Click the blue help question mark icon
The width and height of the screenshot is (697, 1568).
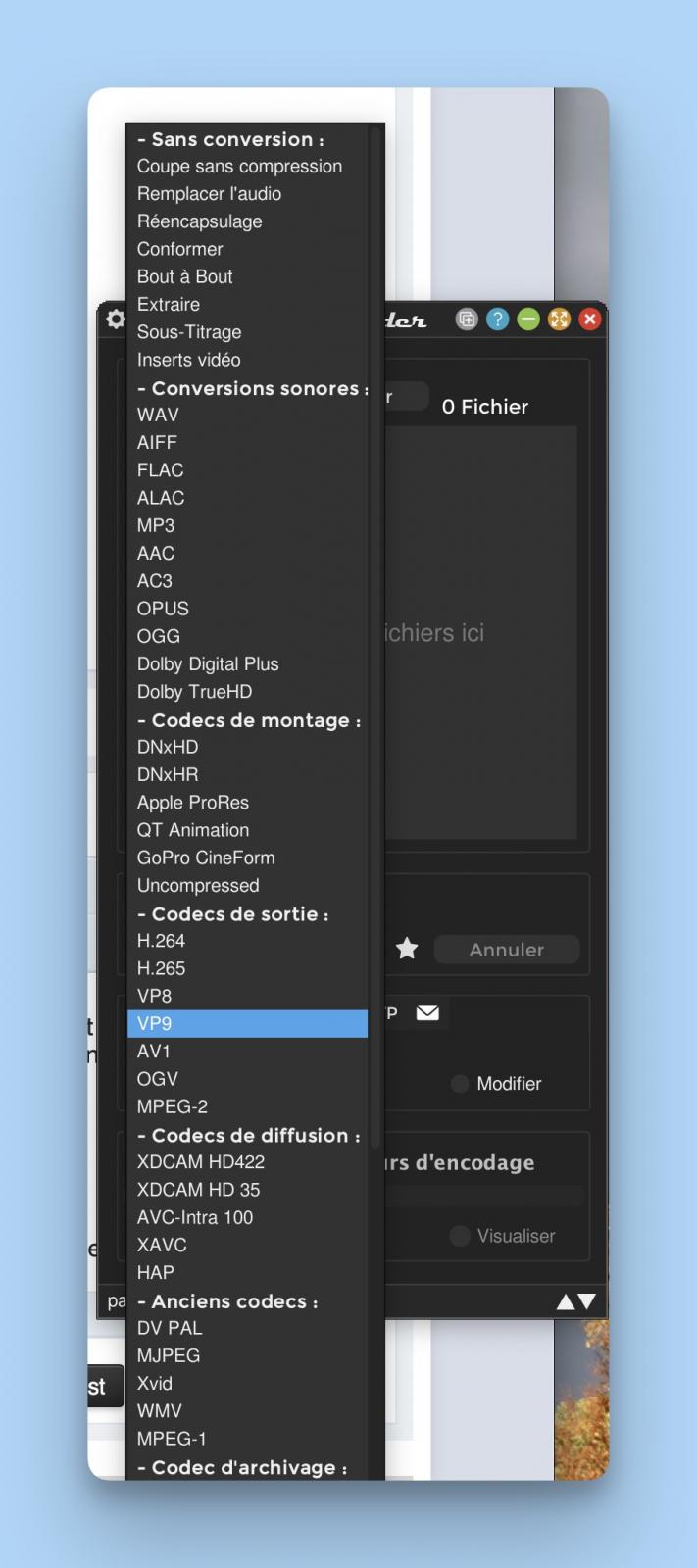[x=498, y=319]
